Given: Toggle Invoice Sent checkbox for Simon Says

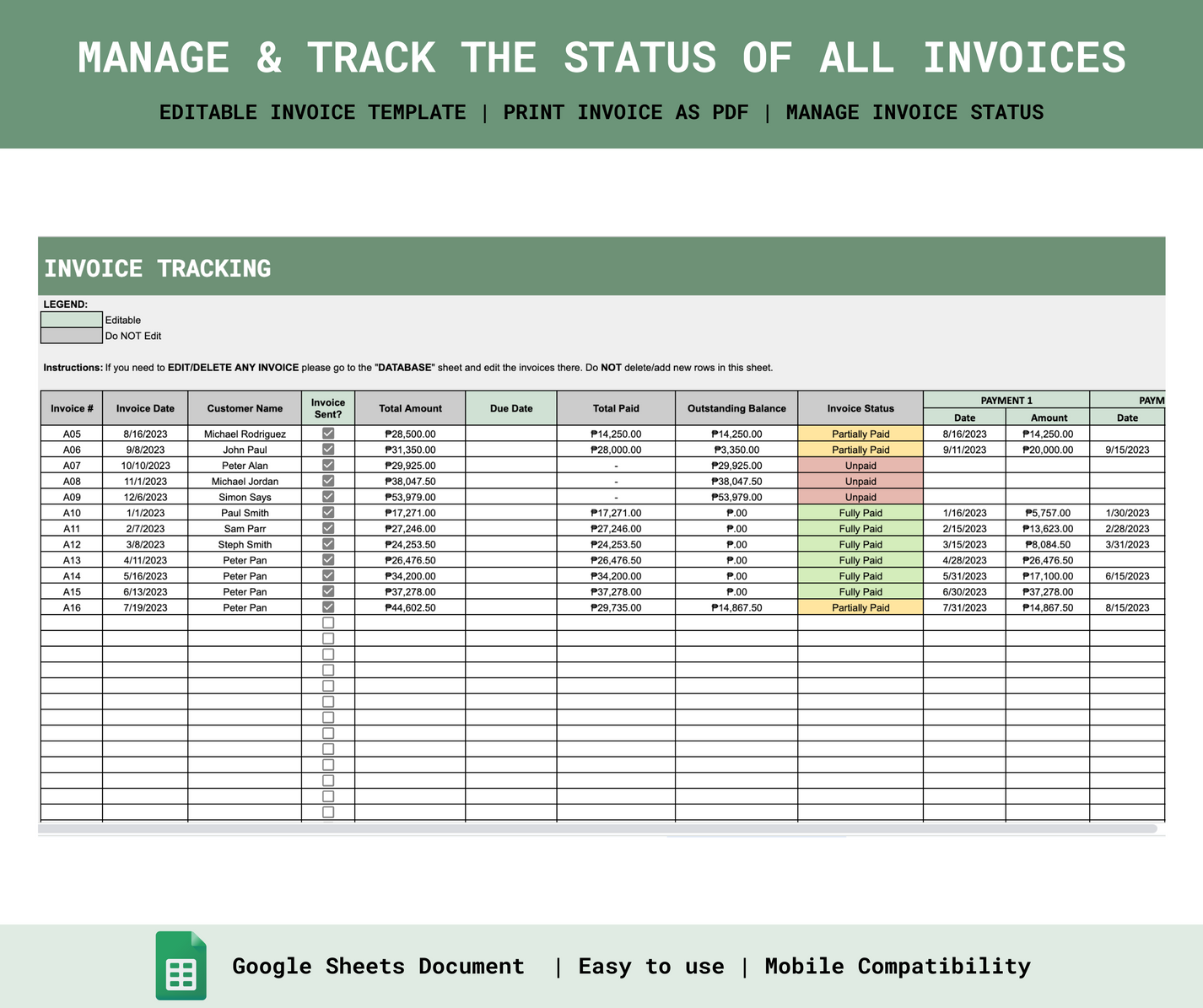Looking at the screenshot, I should (x=328, y=496).
